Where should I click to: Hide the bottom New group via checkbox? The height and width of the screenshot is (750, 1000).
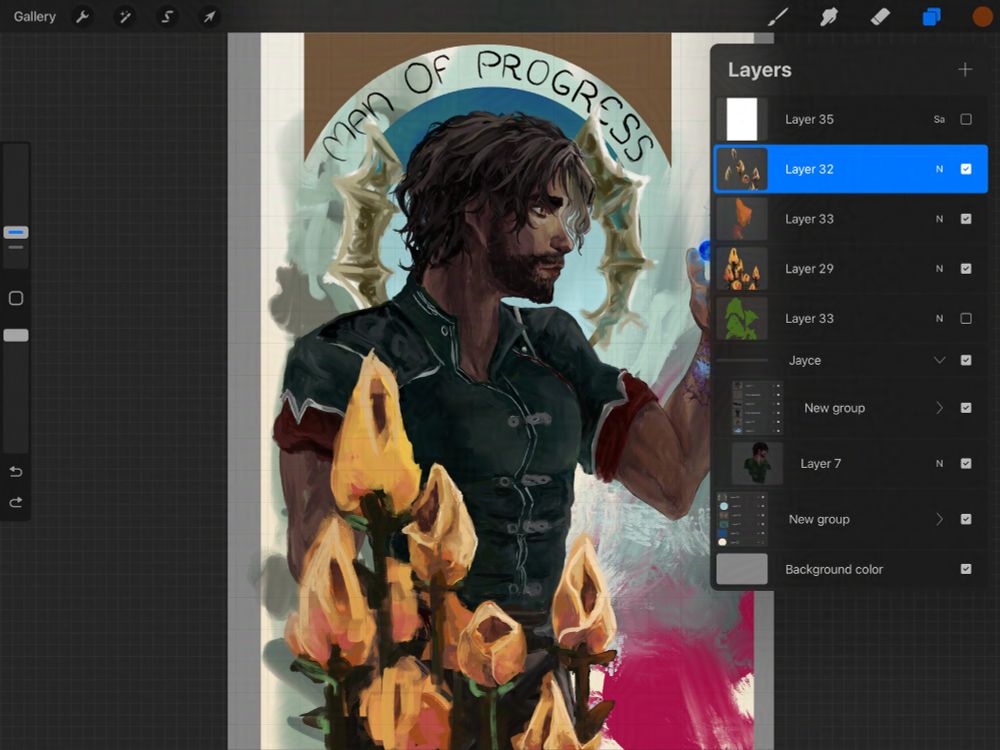point(966,519)
